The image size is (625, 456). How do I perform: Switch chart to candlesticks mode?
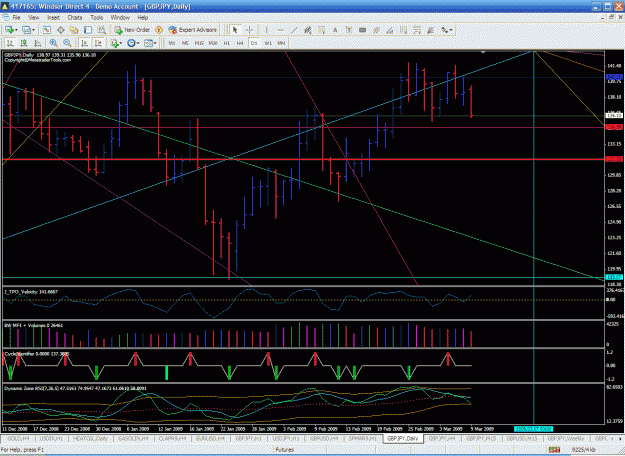tap(24, 43)
